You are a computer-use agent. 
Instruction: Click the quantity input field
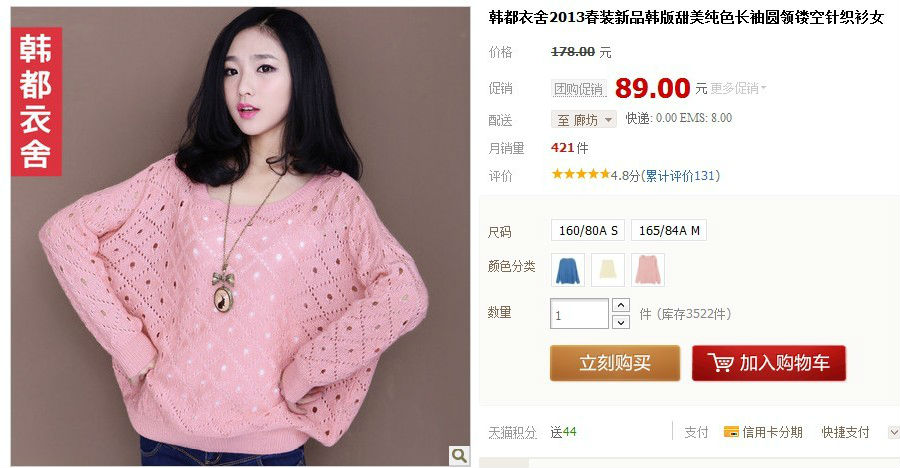pyautogui.click(x=579, y=314)
